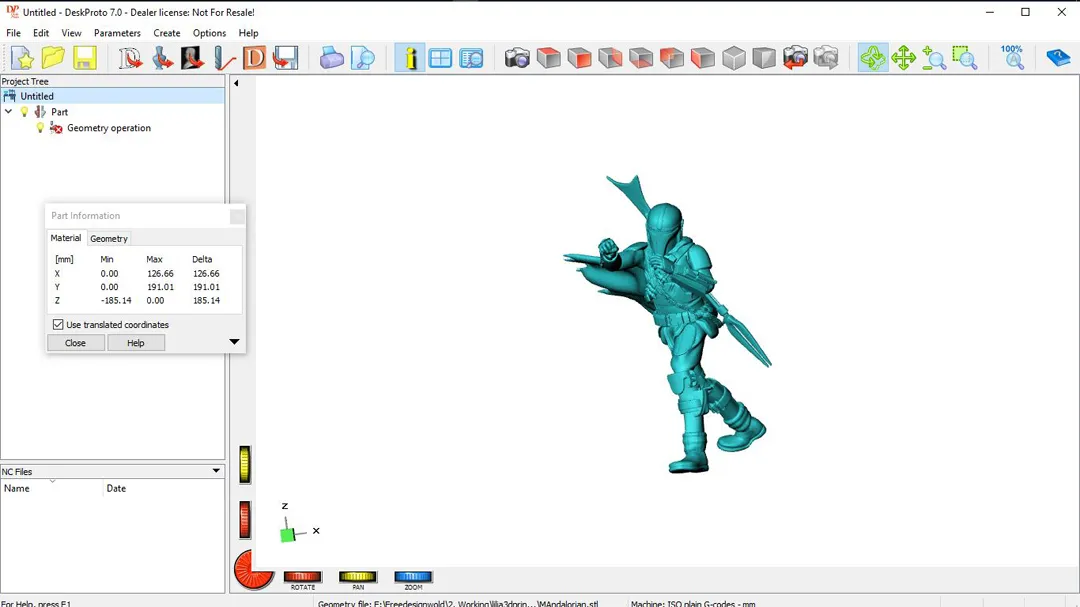
Task: Open the Parameters menu
Action: pos(117,33)
